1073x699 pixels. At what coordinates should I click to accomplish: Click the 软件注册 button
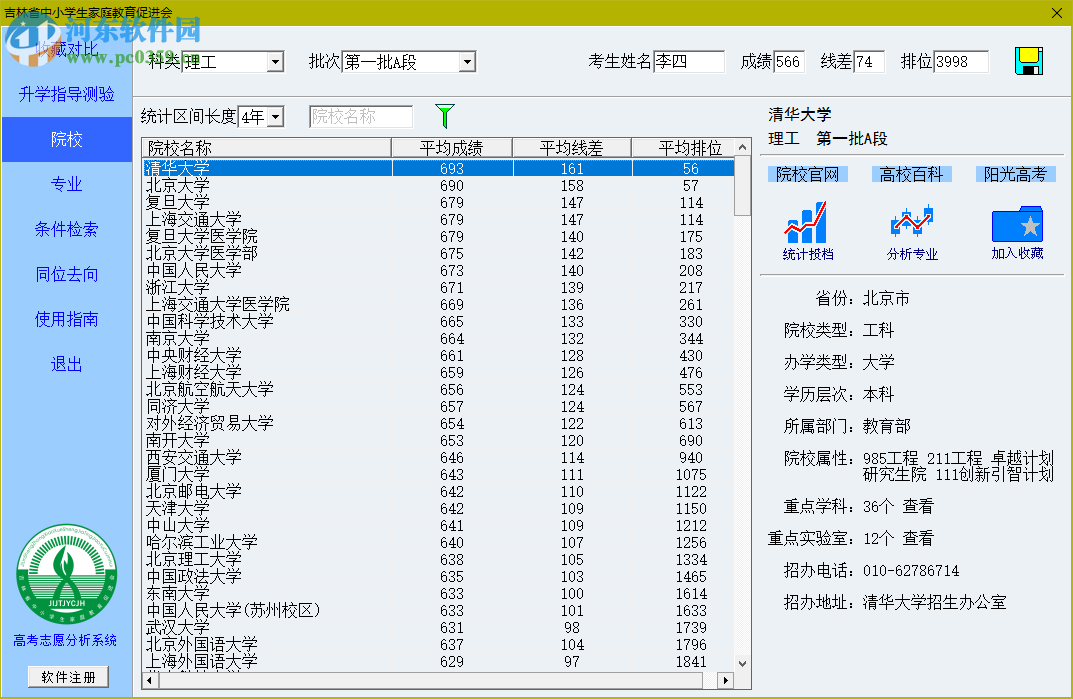pos(68,677)
